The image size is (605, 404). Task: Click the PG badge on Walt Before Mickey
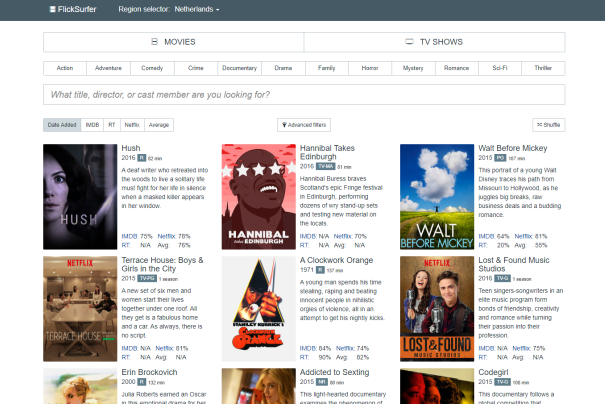tap(500, 158)
